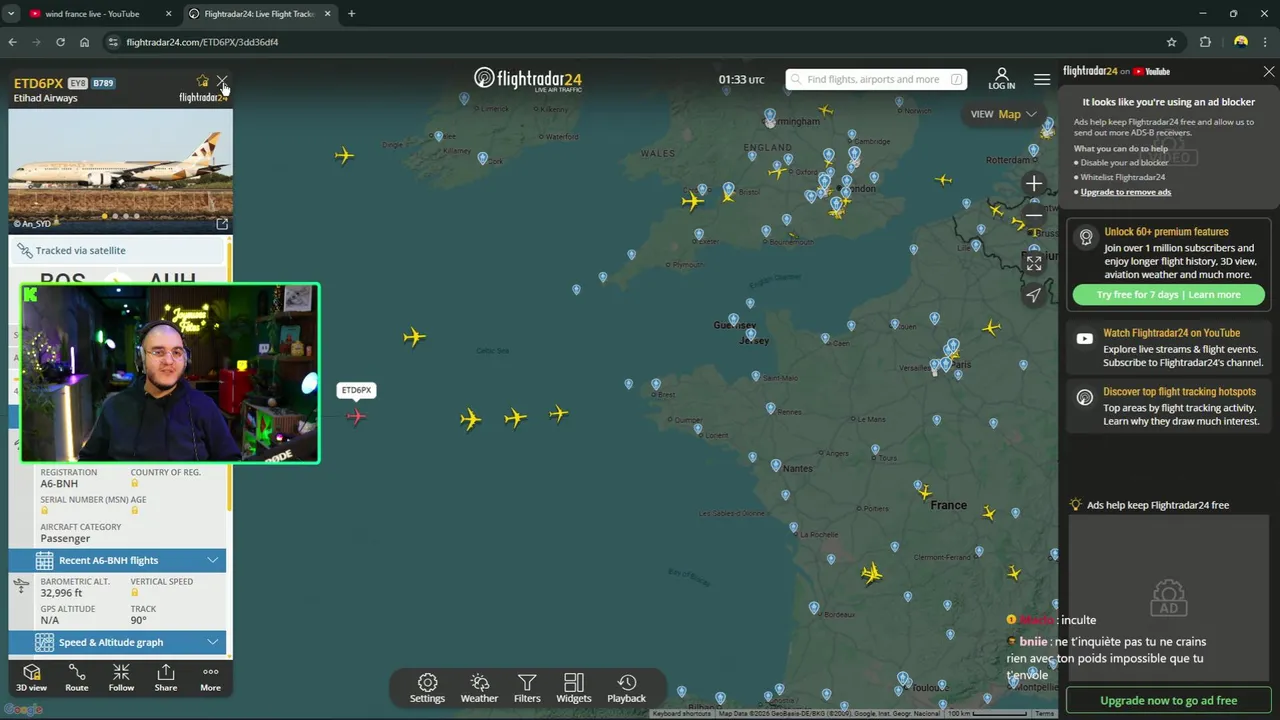The width and height of the screenshot is (1280, 720).
Task: Click the B789 aircraft type badge
Action: click(103, 84)
